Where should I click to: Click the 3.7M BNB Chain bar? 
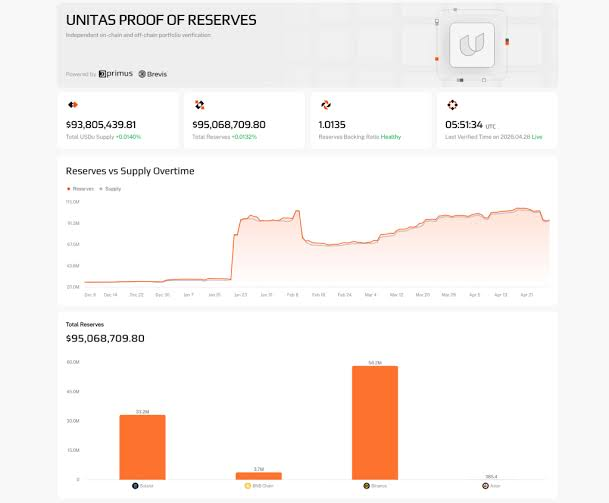[259, 476]
